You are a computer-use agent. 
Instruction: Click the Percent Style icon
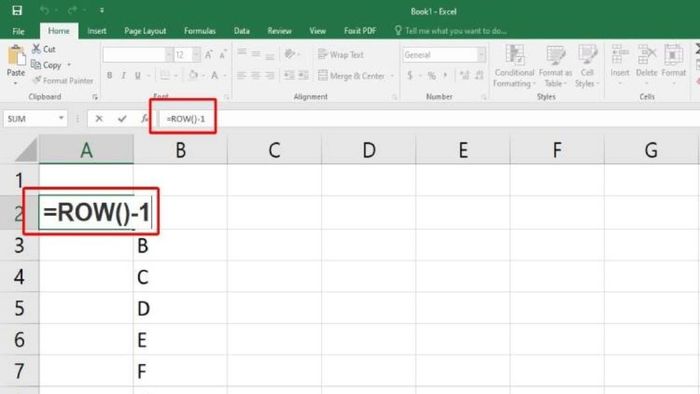431,75
